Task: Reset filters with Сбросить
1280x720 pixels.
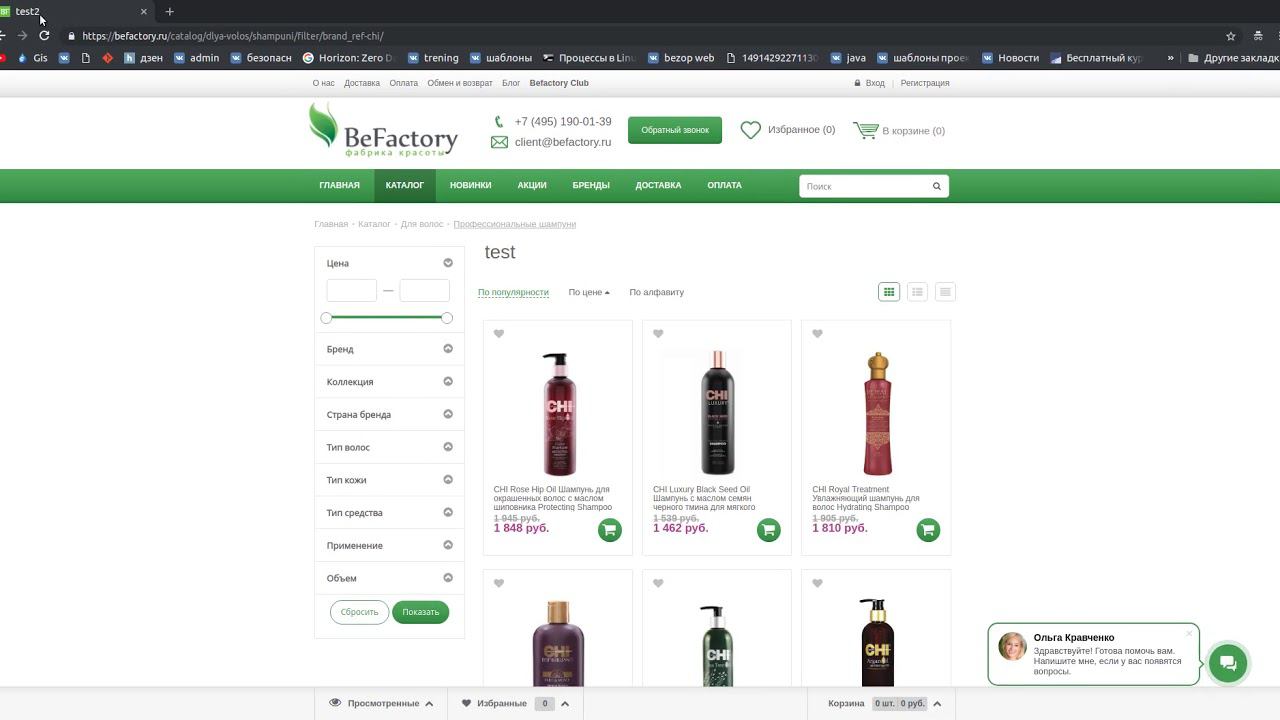Action: pyautogui.click(x=359, y=612)
